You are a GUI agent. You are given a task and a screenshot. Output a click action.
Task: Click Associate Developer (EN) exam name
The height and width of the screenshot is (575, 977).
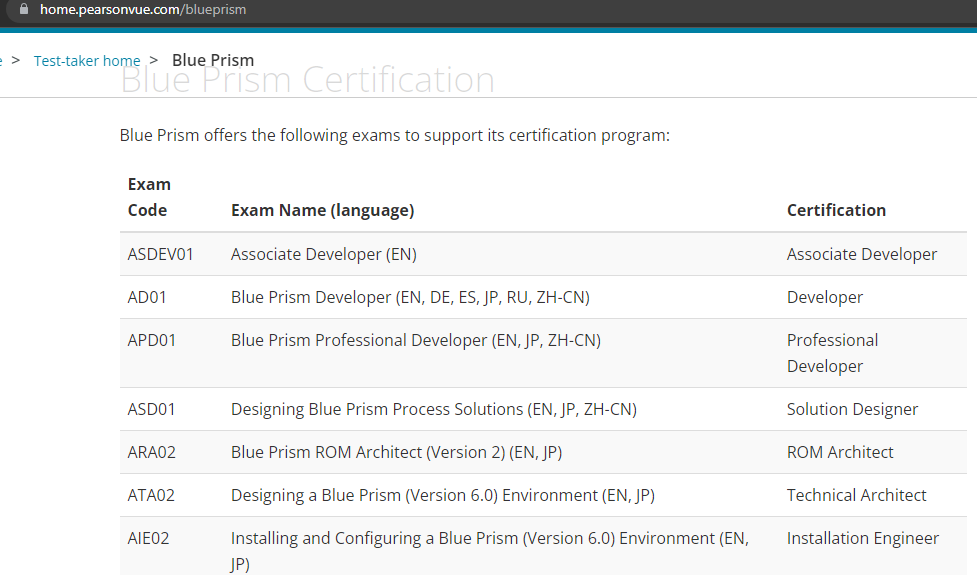[324, 254]
